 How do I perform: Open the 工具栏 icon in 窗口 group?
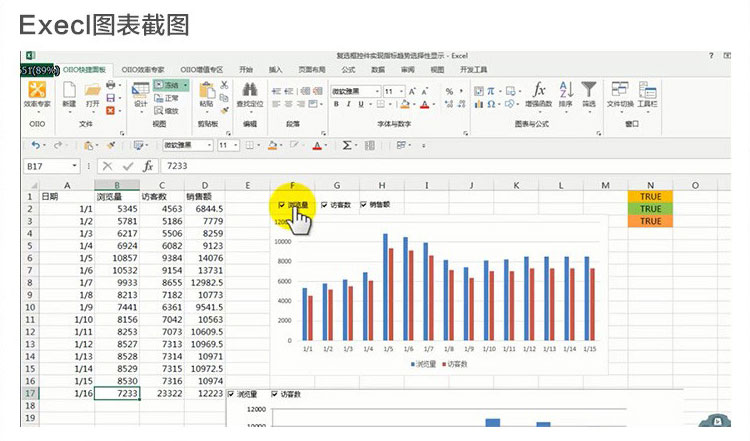click(647, 90)
